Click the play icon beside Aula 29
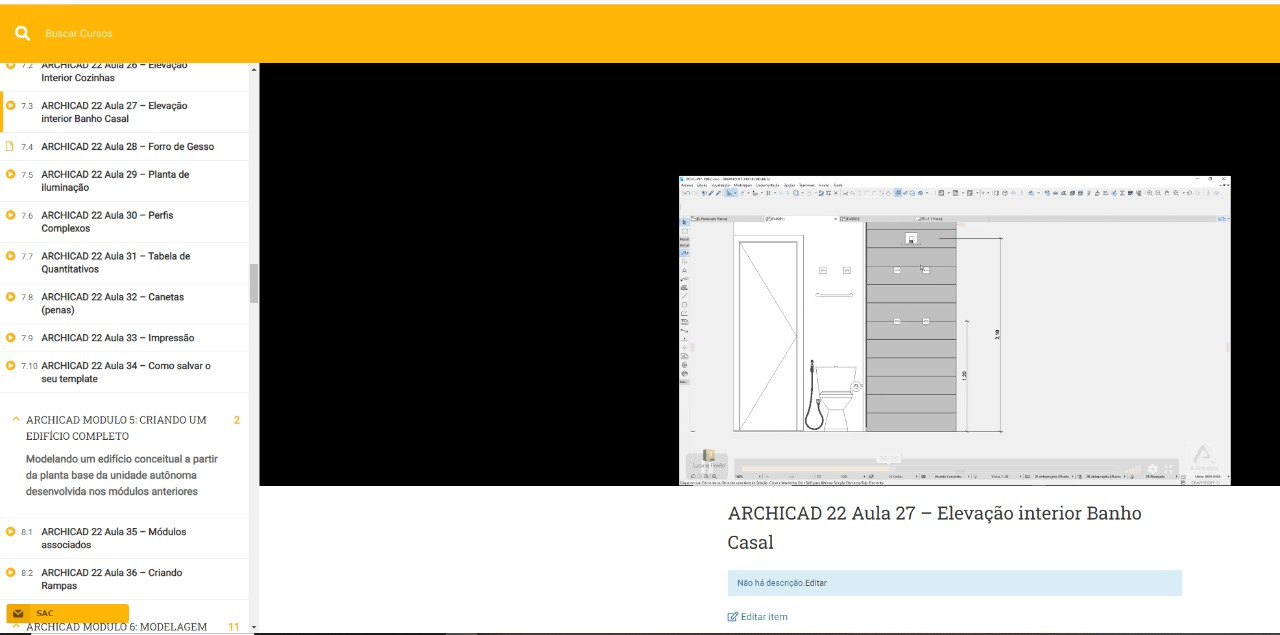The height and width of the screenshot is (635, 1280). pos(11,174)
